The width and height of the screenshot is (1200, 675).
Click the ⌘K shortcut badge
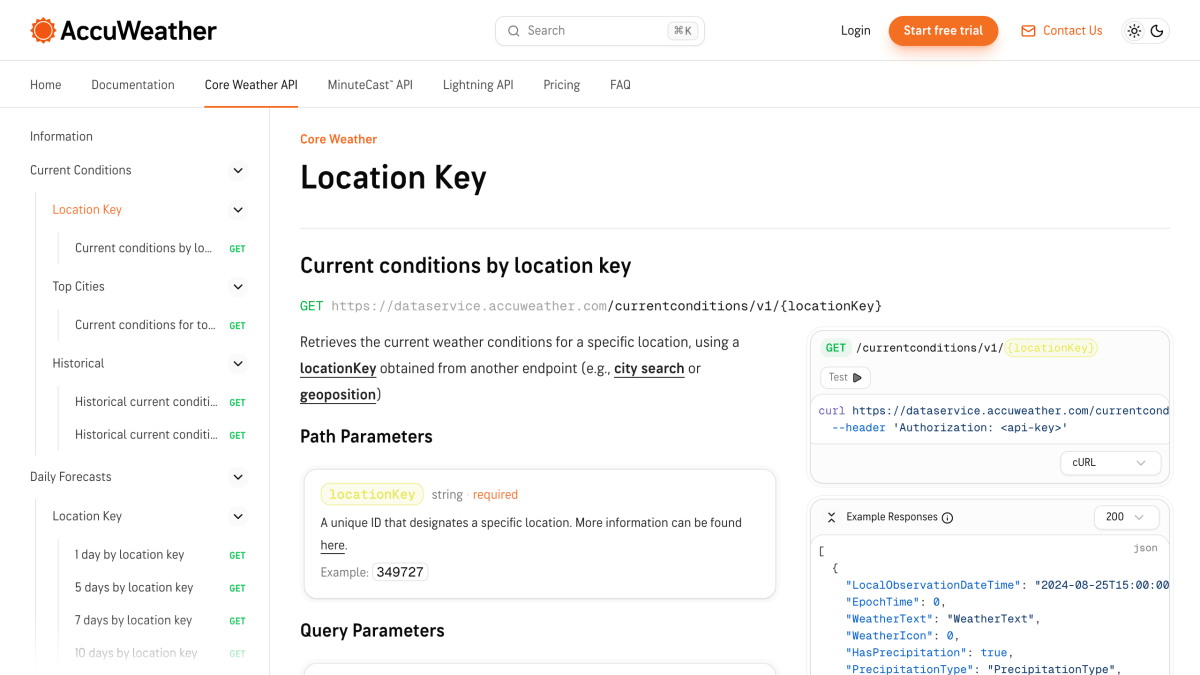click(683, 31)
